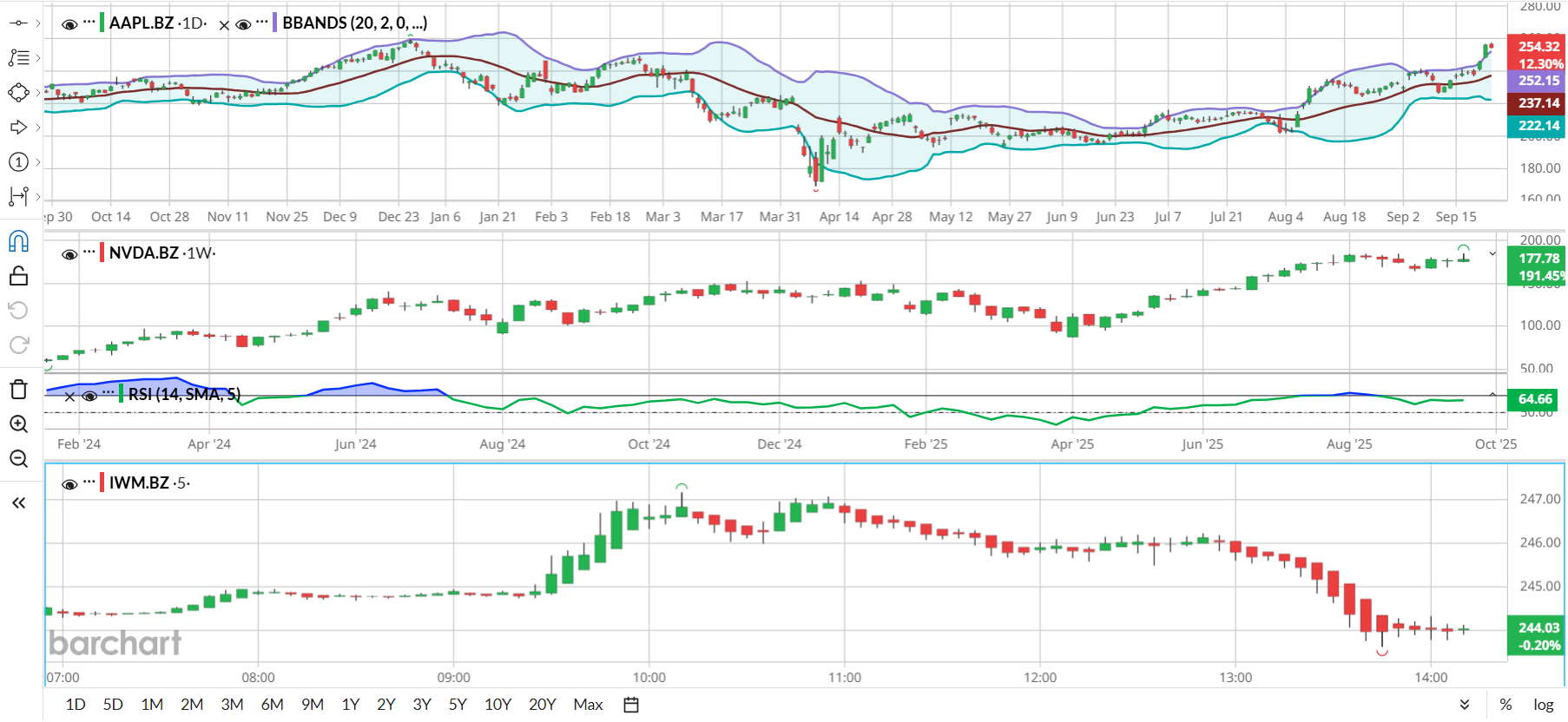Redo the last drawing action
This screenshot has width=1568, height=722.
click(18, 345)
